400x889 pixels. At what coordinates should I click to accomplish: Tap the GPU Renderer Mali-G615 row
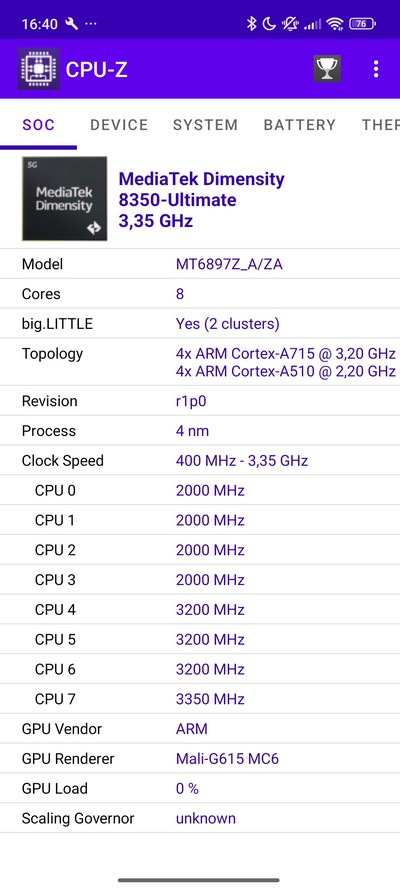pos(200,759)
